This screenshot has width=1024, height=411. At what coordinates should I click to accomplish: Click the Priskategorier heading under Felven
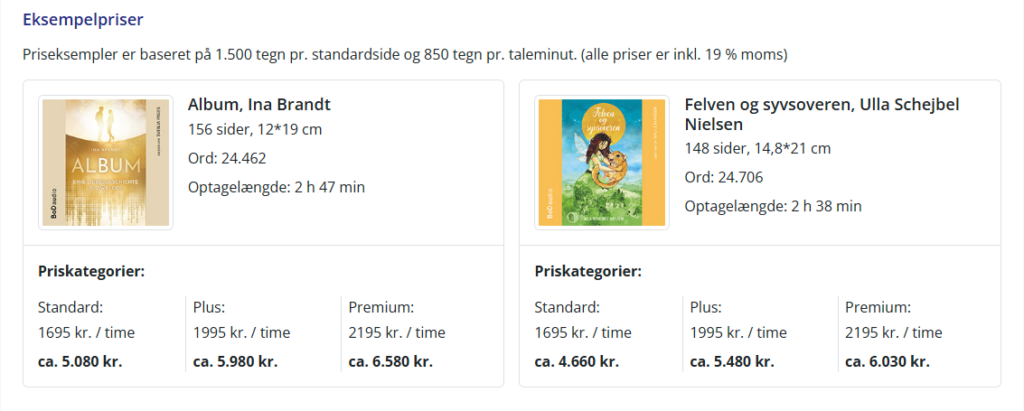588,271
